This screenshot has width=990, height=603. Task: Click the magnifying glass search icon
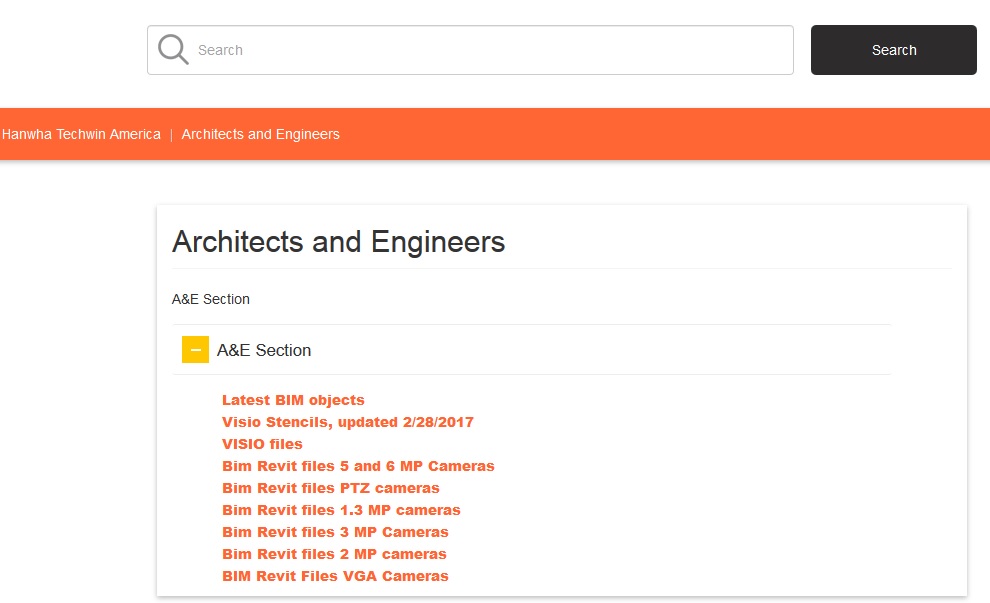tap(173, 50)
